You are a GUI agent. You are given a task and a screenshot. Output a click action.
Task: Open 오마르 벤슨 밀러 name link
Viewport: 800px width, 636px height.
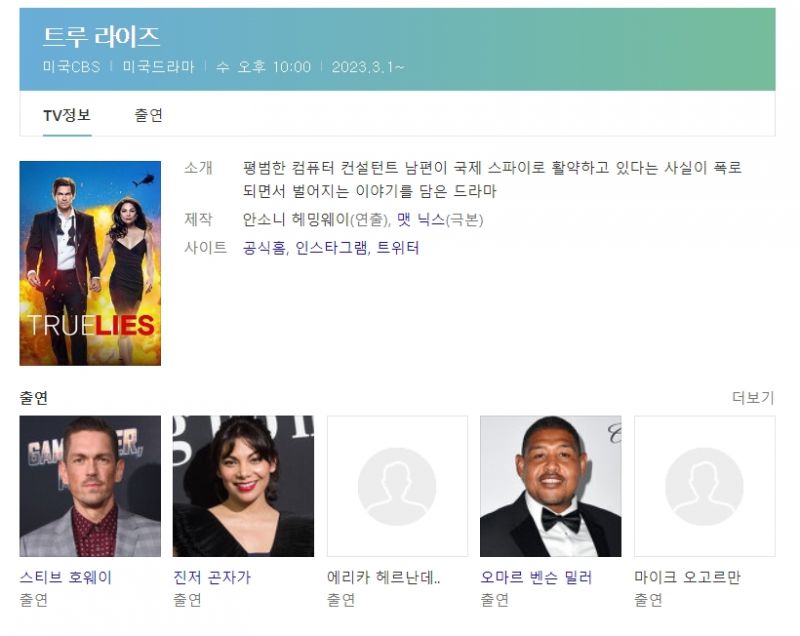tap(536, 577)
